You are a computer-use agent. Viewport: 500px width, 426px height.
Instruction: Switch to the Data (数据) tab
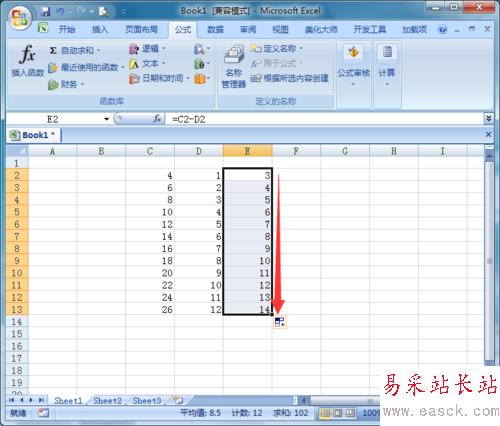[x=215, y=30]
